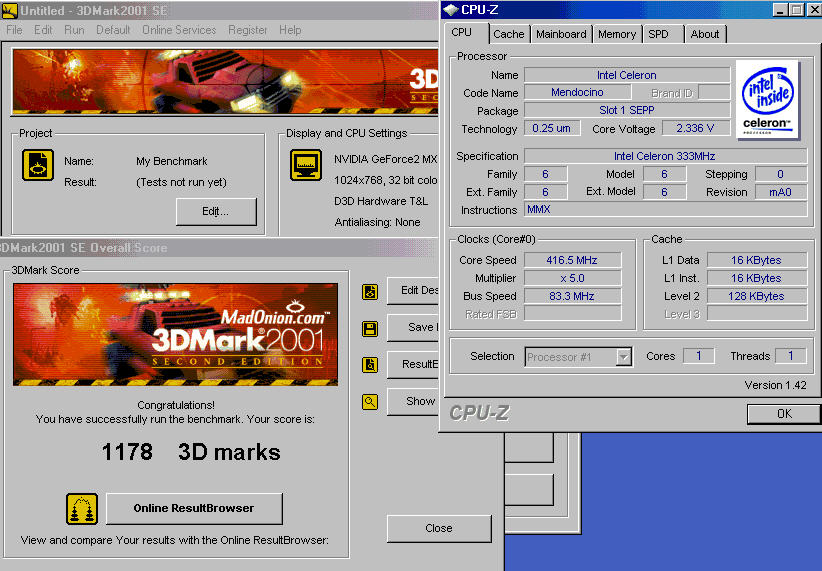Viewport: 822px width, 571px height.
Task: Click the icon beside the ResultBrowser button
Action: click(370, 365)
